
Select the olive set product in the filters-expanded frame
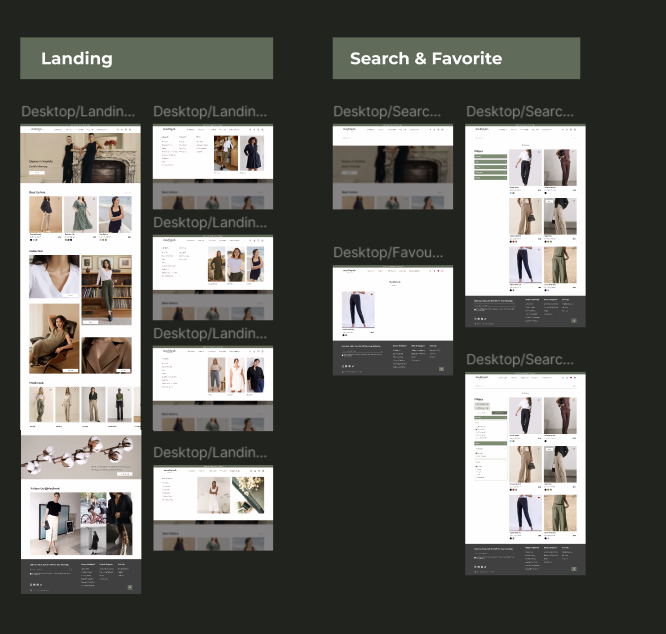tap(560, 513)
